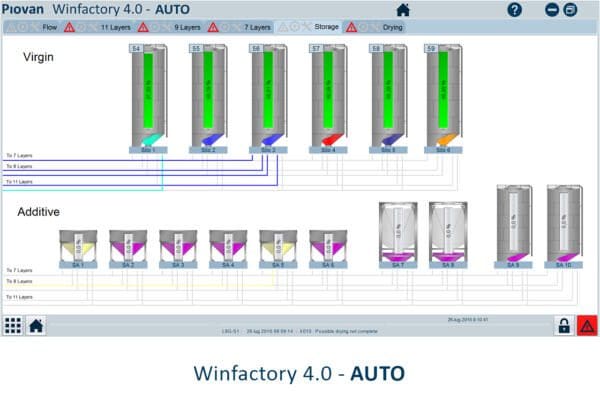Click the S5 tag above Silo 2

(x=196, y=49)
